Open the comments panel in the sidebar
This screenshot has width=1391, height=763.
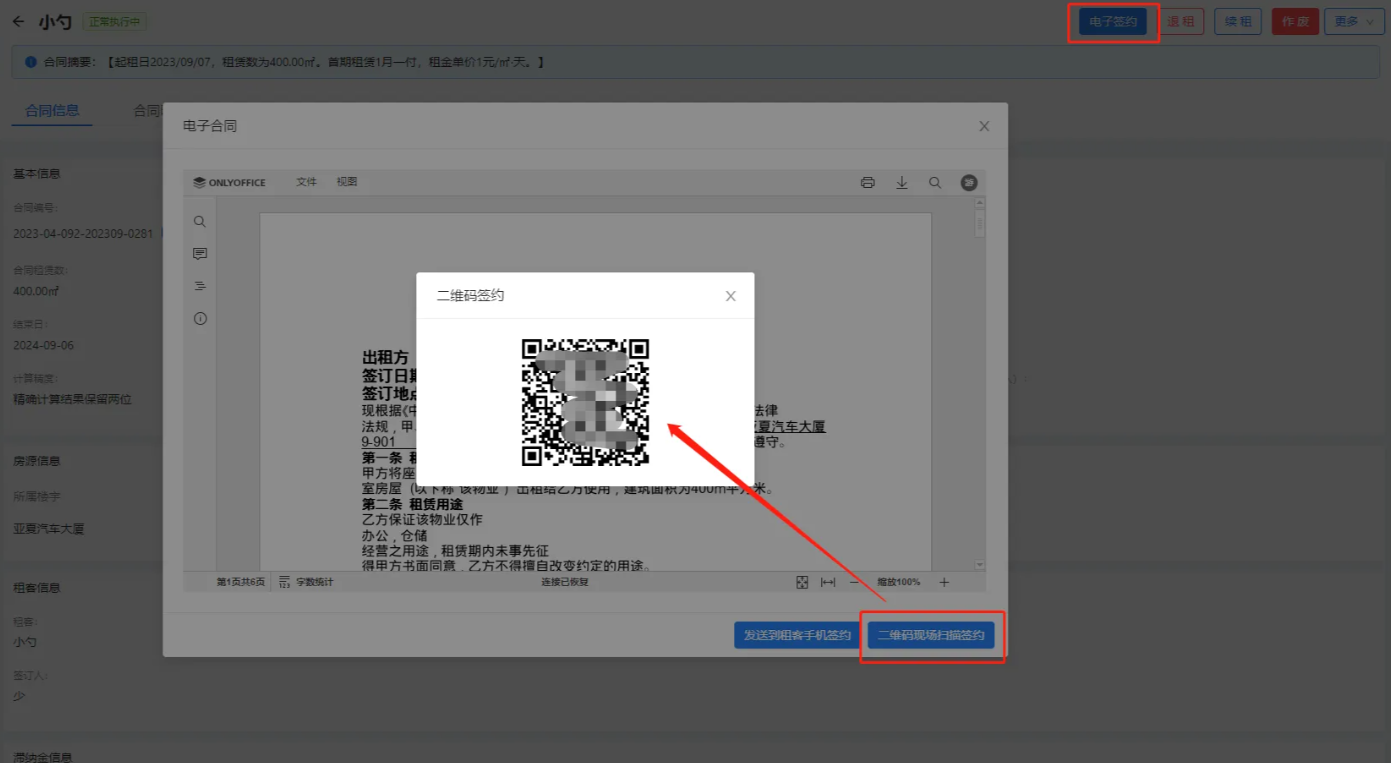[x=200, y=254]
